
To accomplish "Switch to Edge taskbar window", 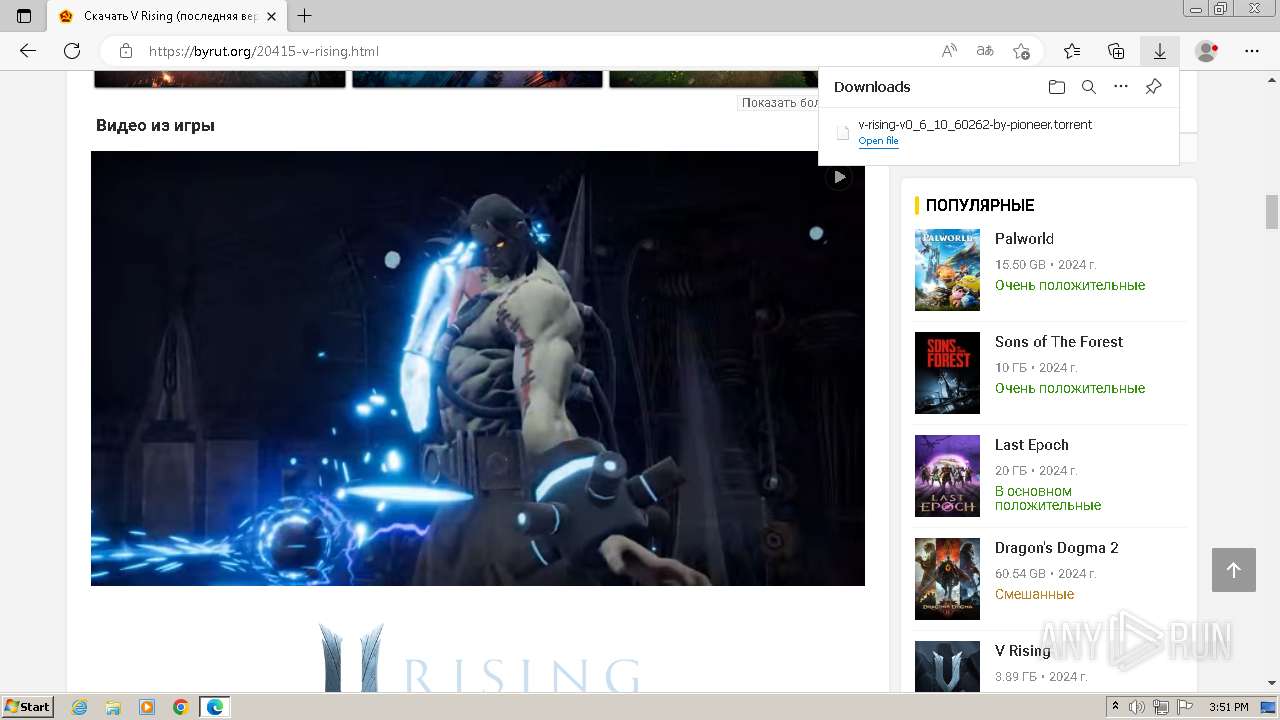I will (x=215, y=707).
